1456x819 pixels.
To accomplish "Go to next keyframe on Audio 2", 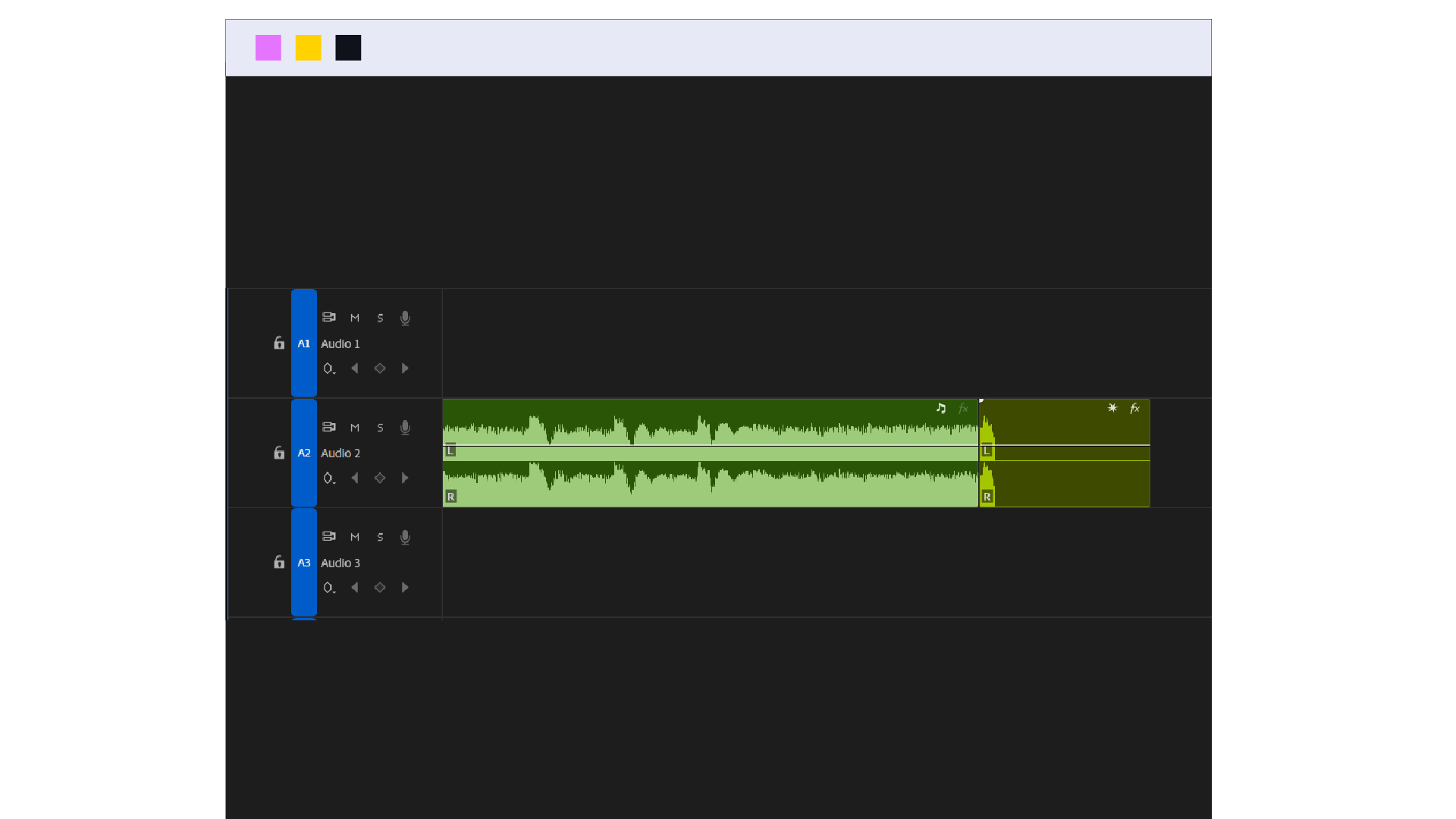I will (405, 478).
